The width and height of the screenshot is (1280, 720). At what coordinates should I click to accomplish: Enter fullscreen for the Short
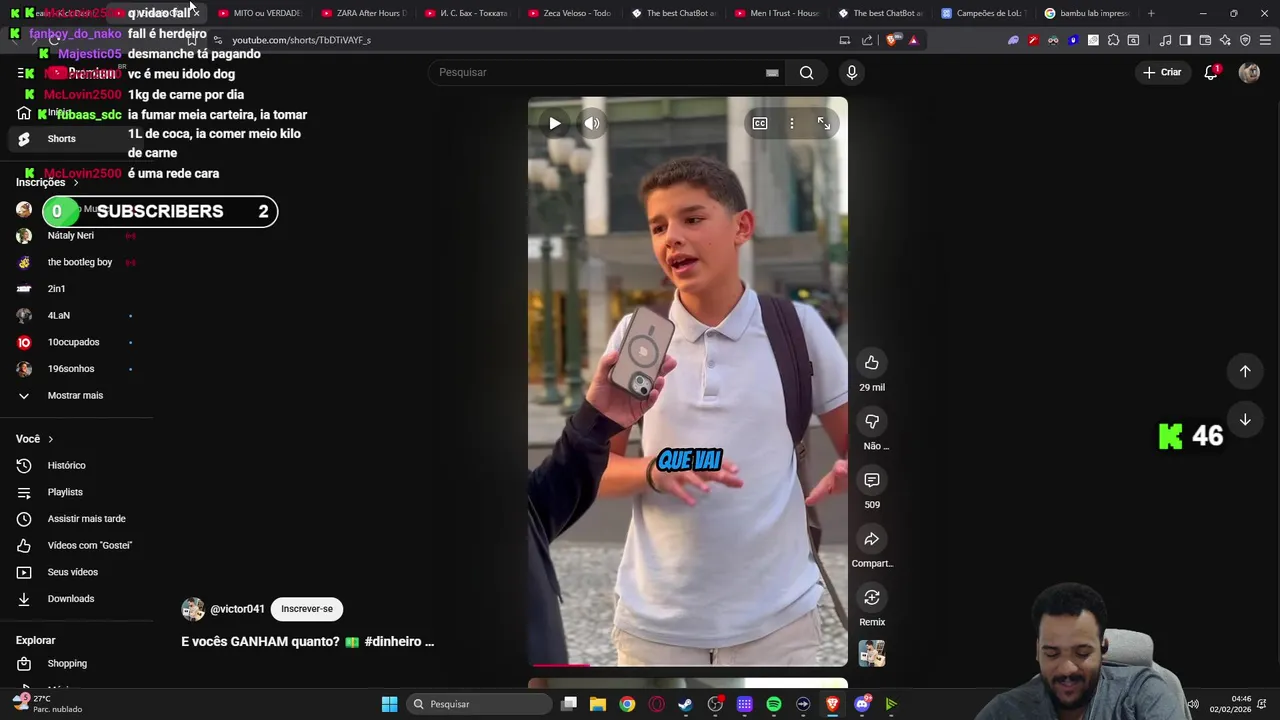point(823,123)
